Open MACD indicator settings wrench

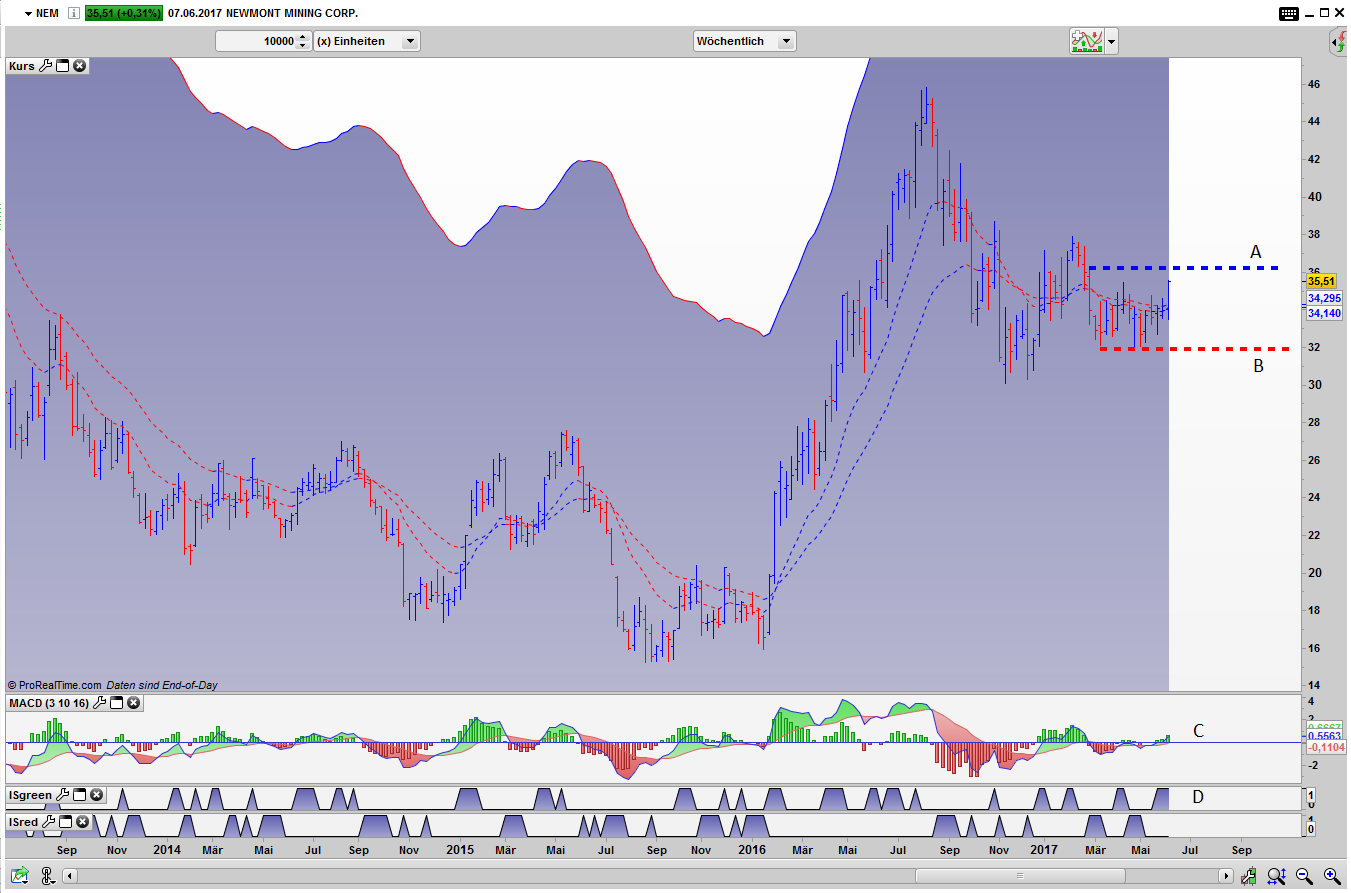click(x=99, y=704)
